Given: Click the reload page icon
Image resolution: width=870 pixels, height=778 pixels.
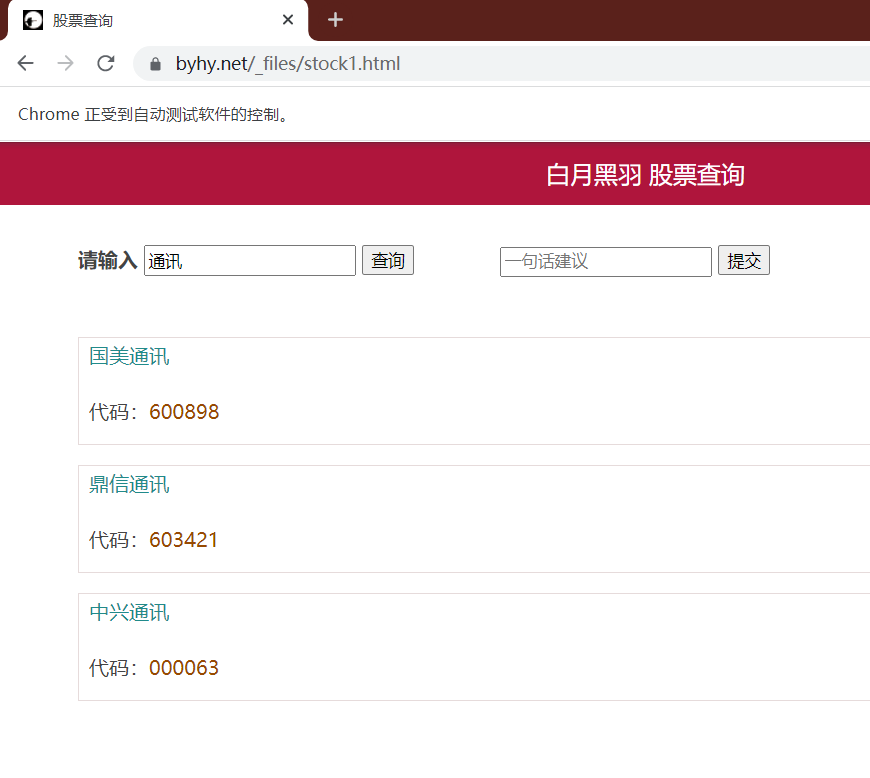Looking at the screenshot, I should click(x=105, y=62).
